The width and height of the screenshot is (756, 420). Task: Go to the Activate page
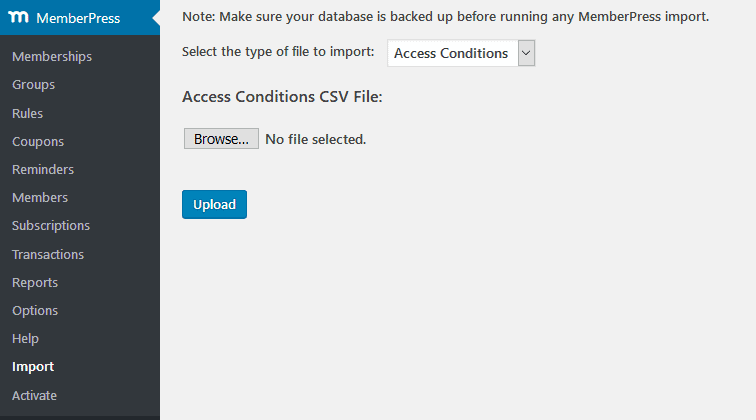click(34, 395)
